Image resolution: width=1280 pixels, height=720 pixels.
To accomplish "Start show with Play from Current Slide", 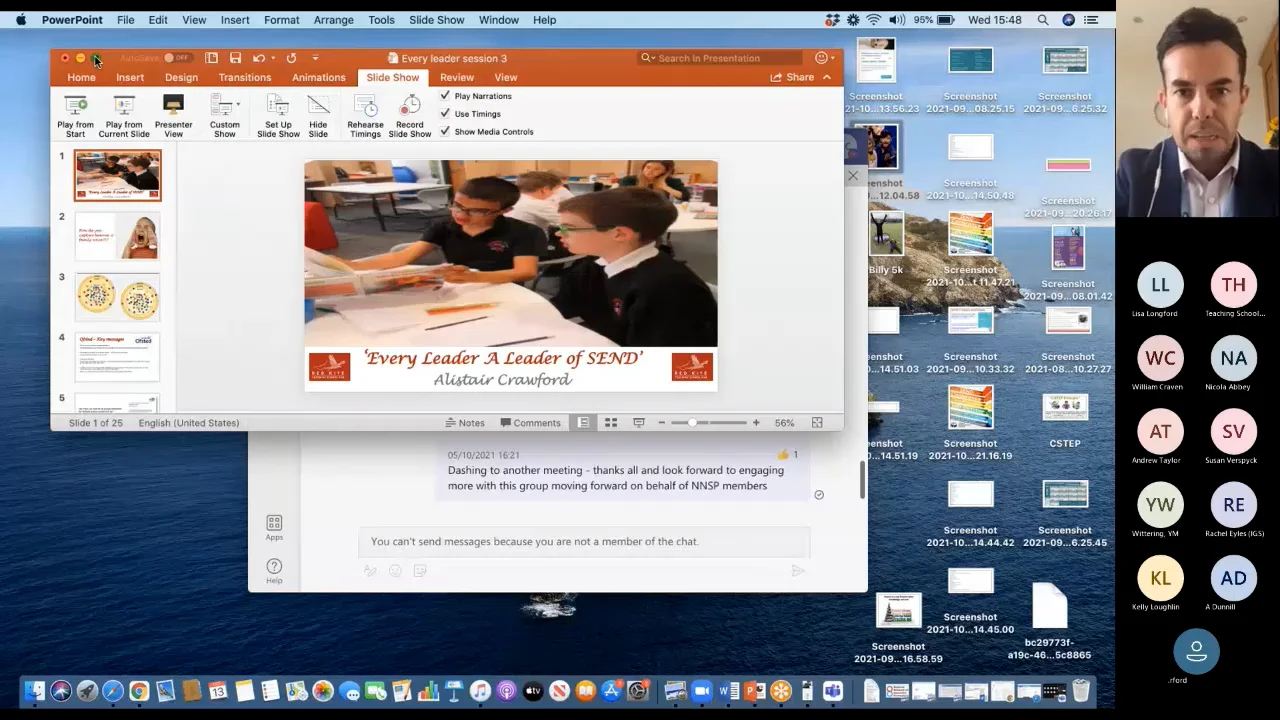I will tap(124, 106).
